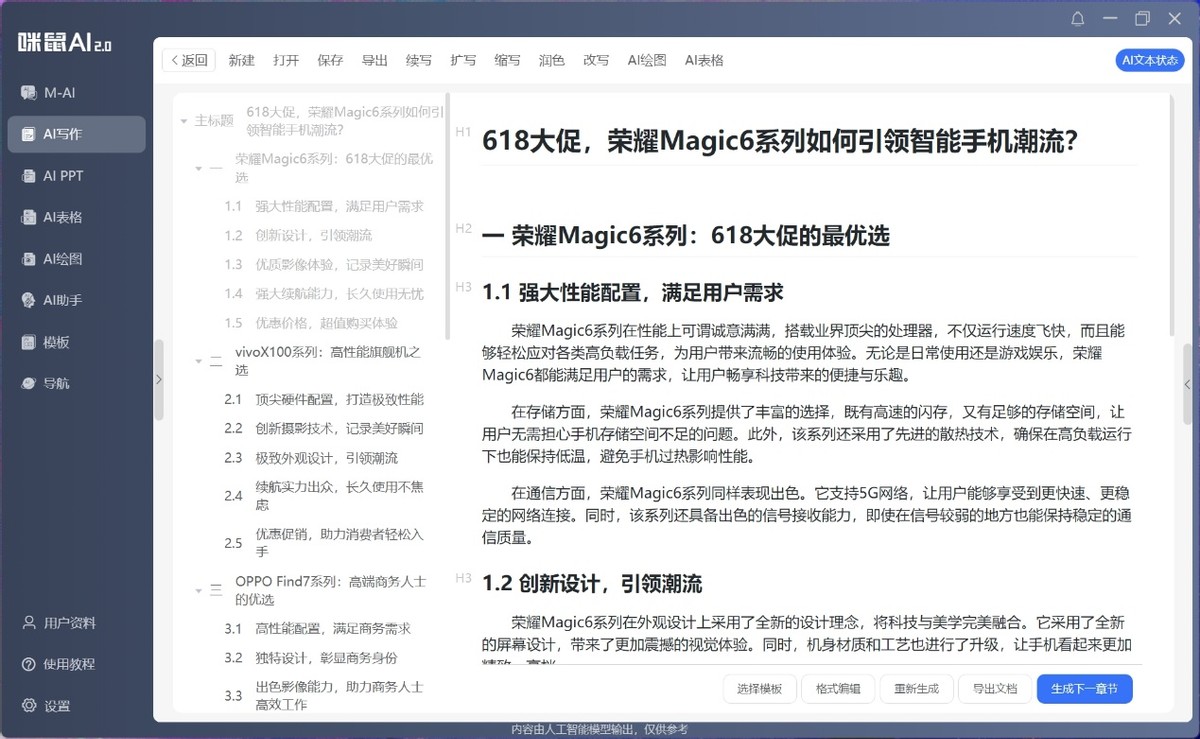This screenshot has height=739, width=1200.
Task: Click the 选择模板 button
Action: (760, 689)
